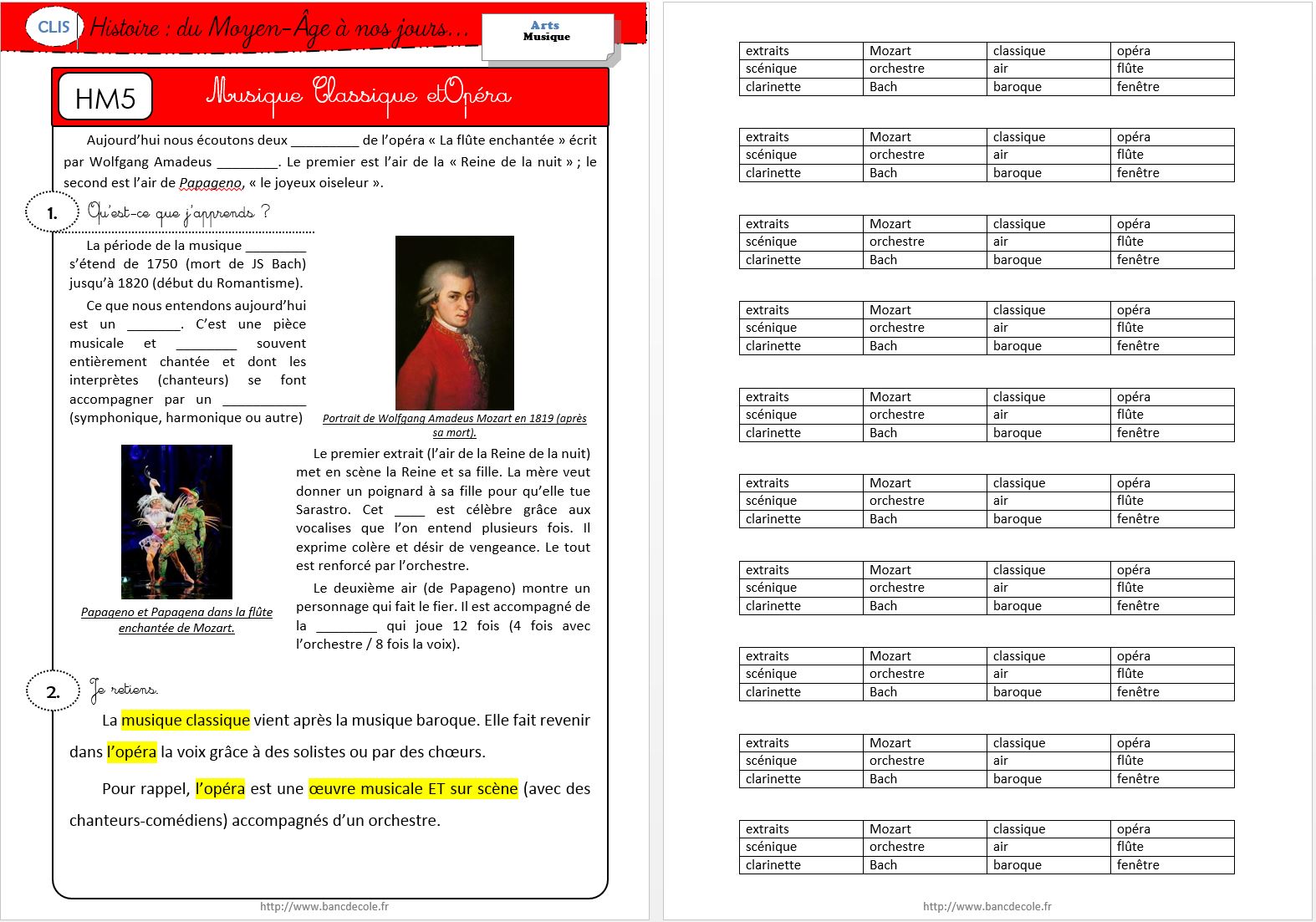Select the 'Histoire : du Moyen-Âge à nos jours' title
The height and width of the screenshot is (922, 1316).
(278, 28)
